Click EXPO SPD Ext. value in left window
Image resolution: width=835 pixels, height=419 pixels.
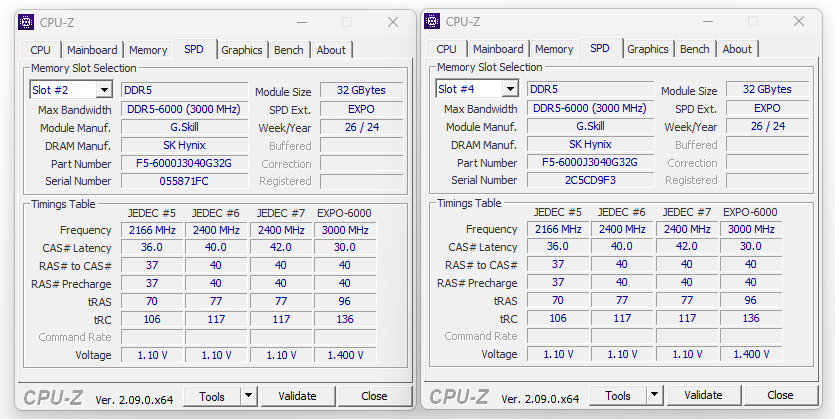pos(362,109)
